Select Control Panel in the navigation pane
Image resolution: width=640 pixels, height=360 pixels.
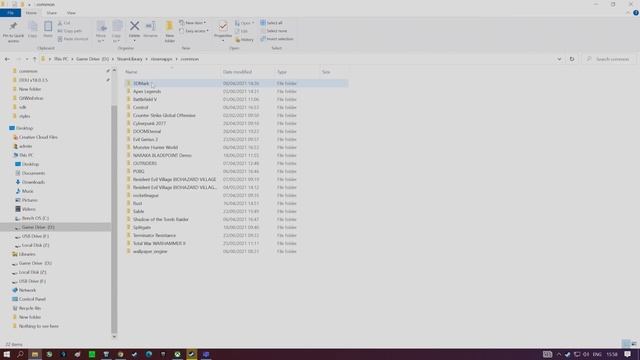[32, 299]
